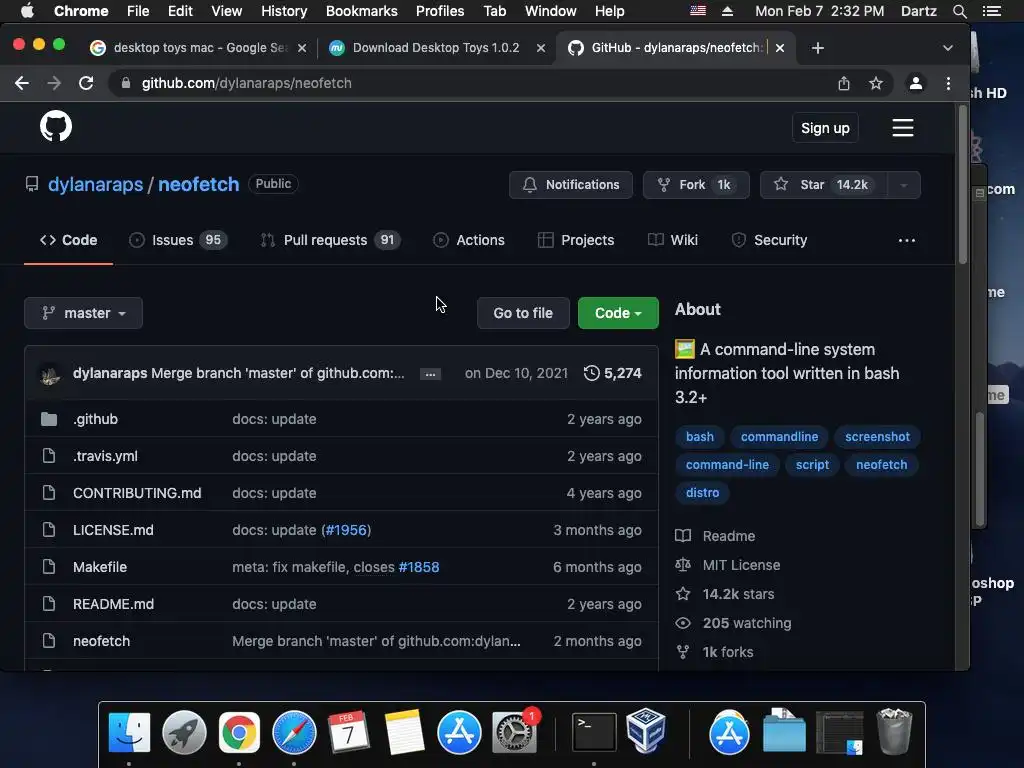Open a new Chrome tab
Screen dimensions: 1024x768
pos(818,48)
